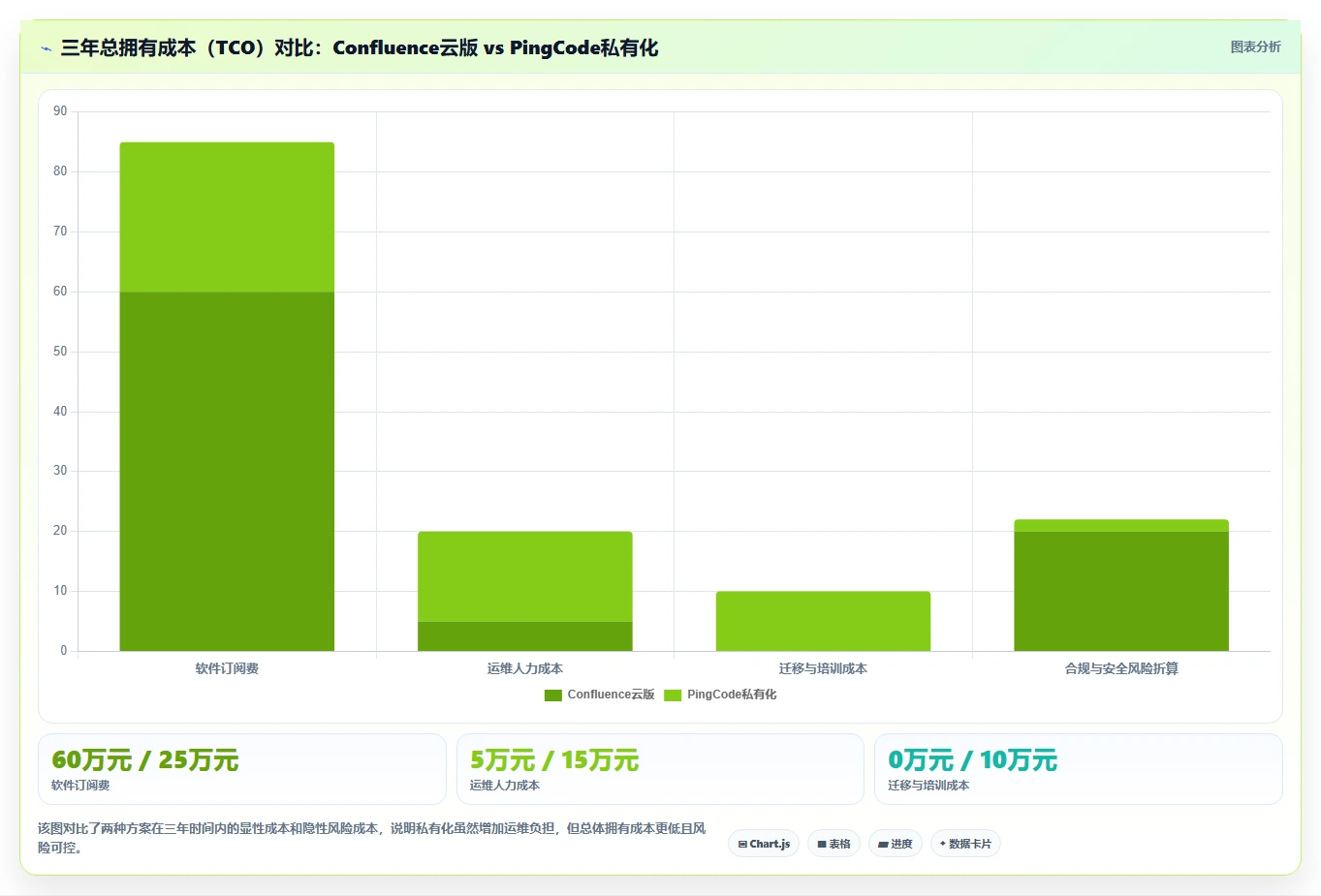Select the 迁移与培训成本 PingCode bar
This screenshot has height=896, width=1321.
(823, 621)
